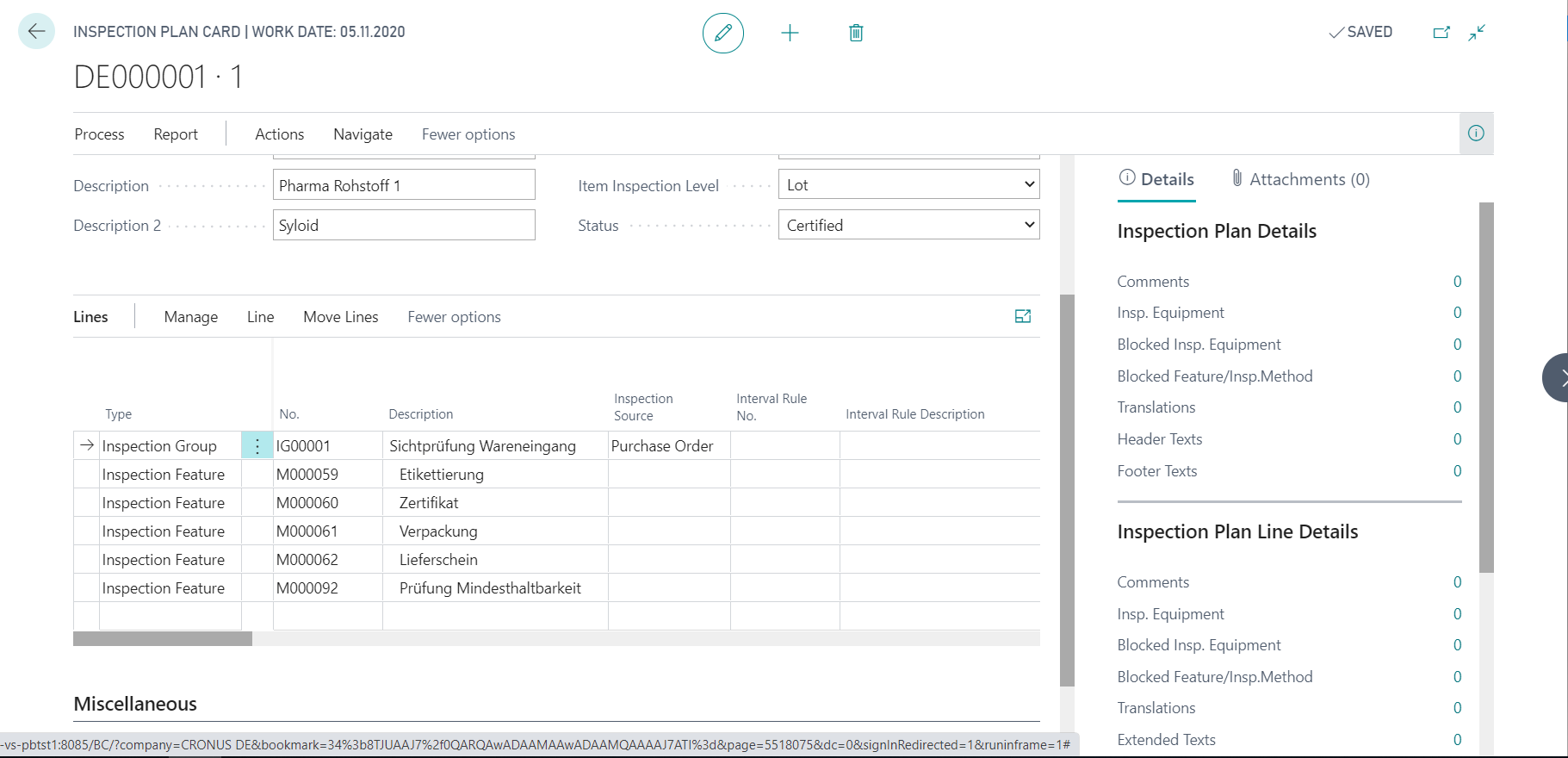
Task: Open Move Lines menu
Action: (x=341, y=317)
